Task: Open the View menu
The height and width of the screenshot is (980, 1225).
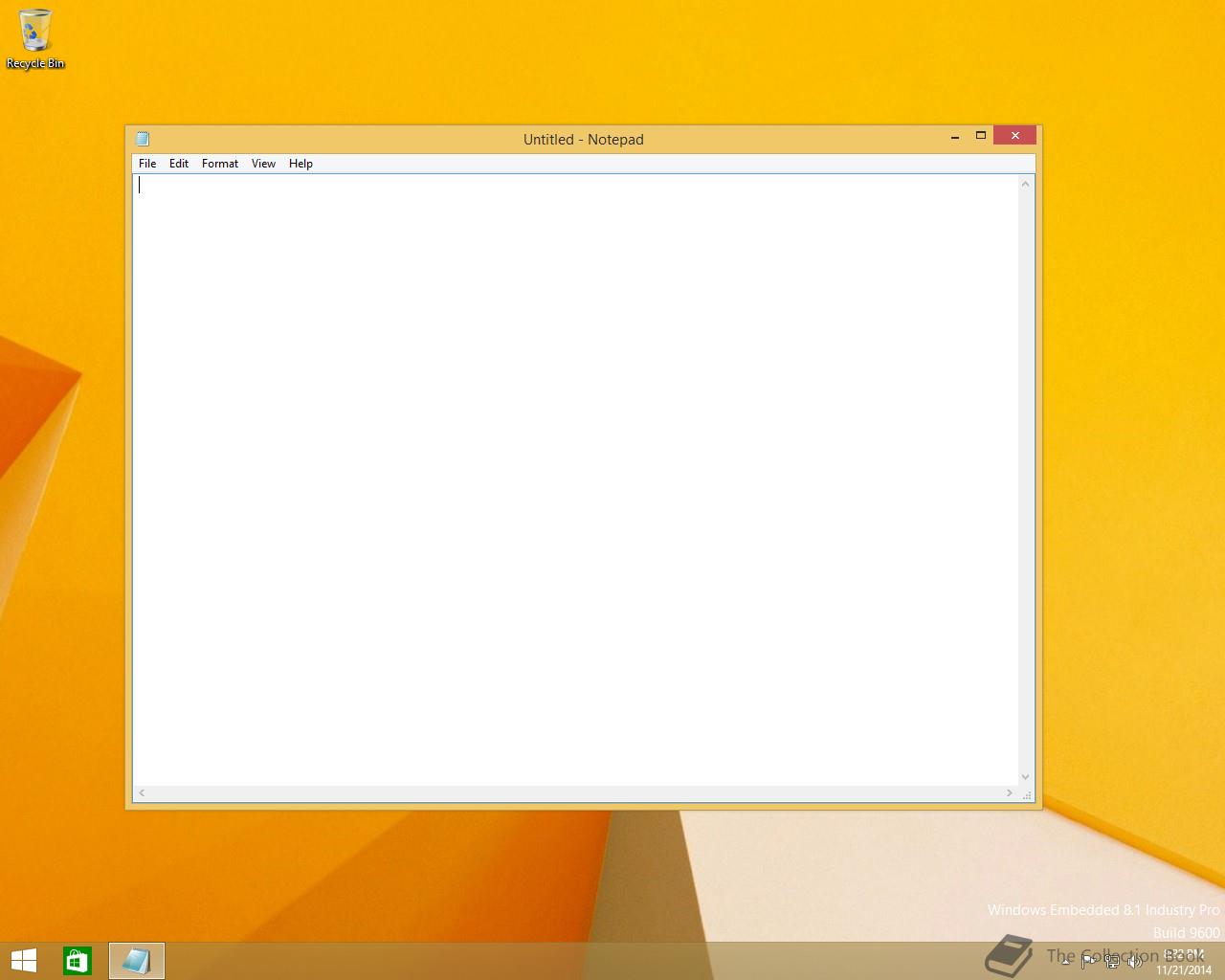Action: [263, 164]
